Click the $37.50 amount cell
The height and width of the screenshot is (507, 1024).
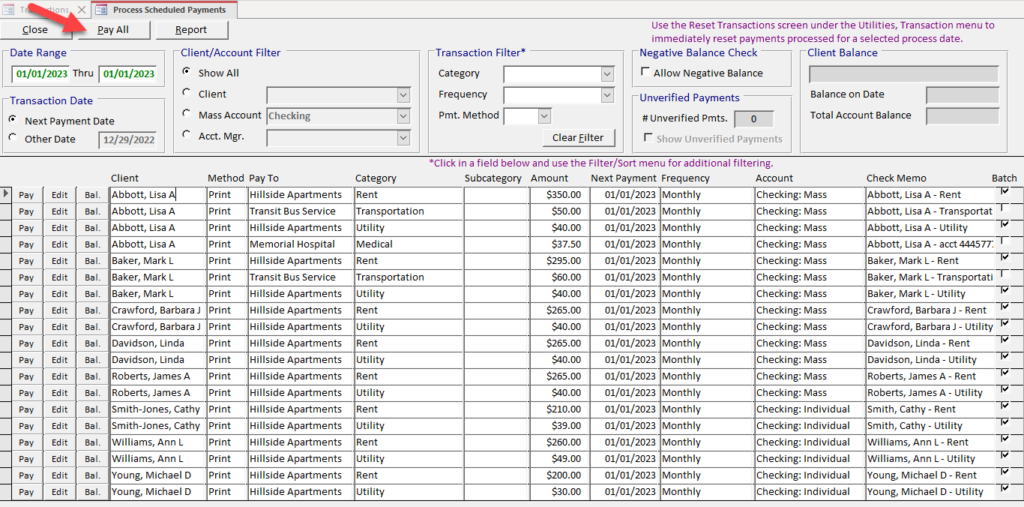click(x=560, y=244)
